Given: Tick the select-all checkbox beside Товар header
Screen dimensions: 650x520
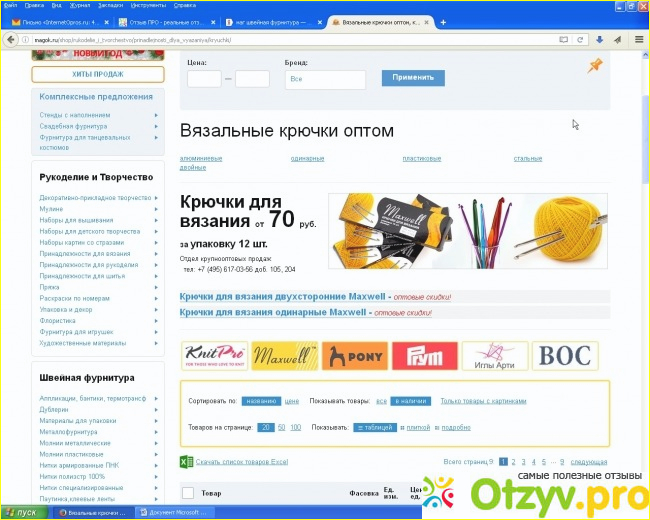Looking at the screenshot, I should coord(187,492).
